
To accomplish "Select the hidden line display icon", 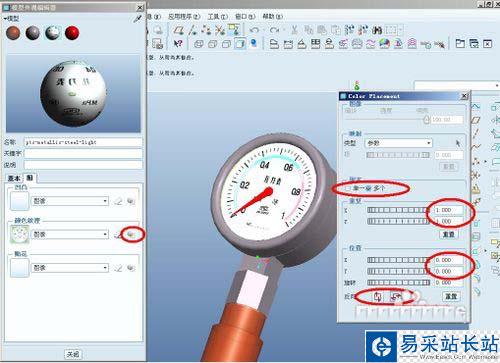I will (212, 44).
